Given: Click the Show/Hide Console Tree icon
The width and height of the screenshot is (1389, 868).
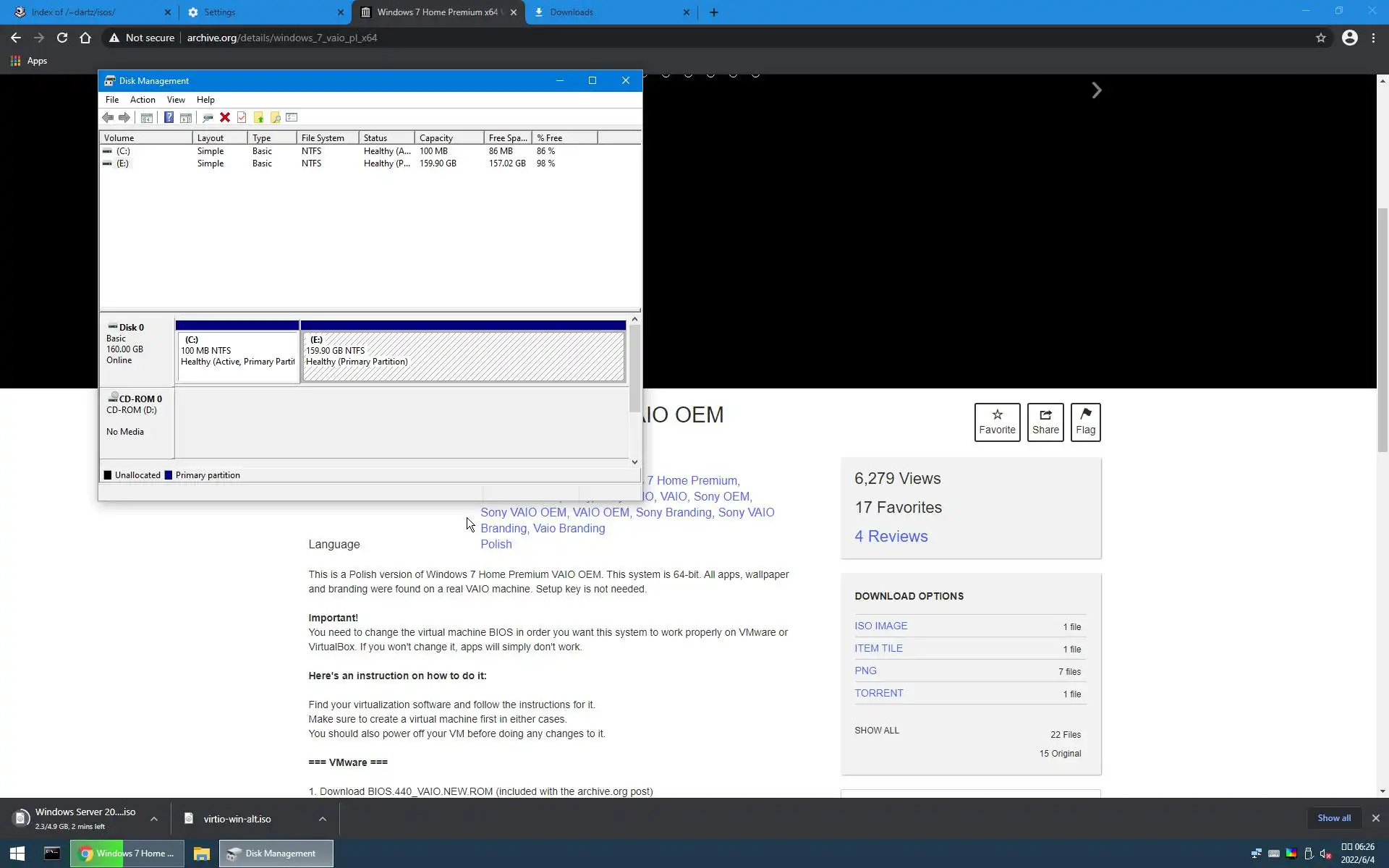Looking at the screenshot, I should point(146,118).
